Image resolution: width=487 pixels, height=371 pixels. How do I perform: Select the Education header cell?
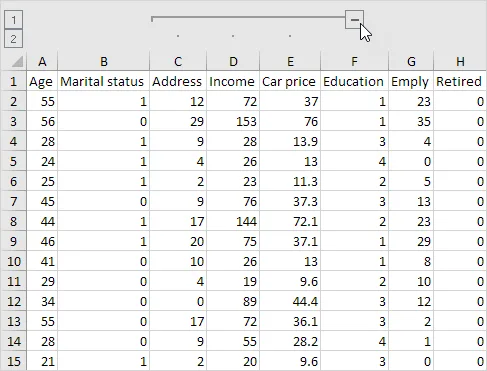(x=354, y=81)
